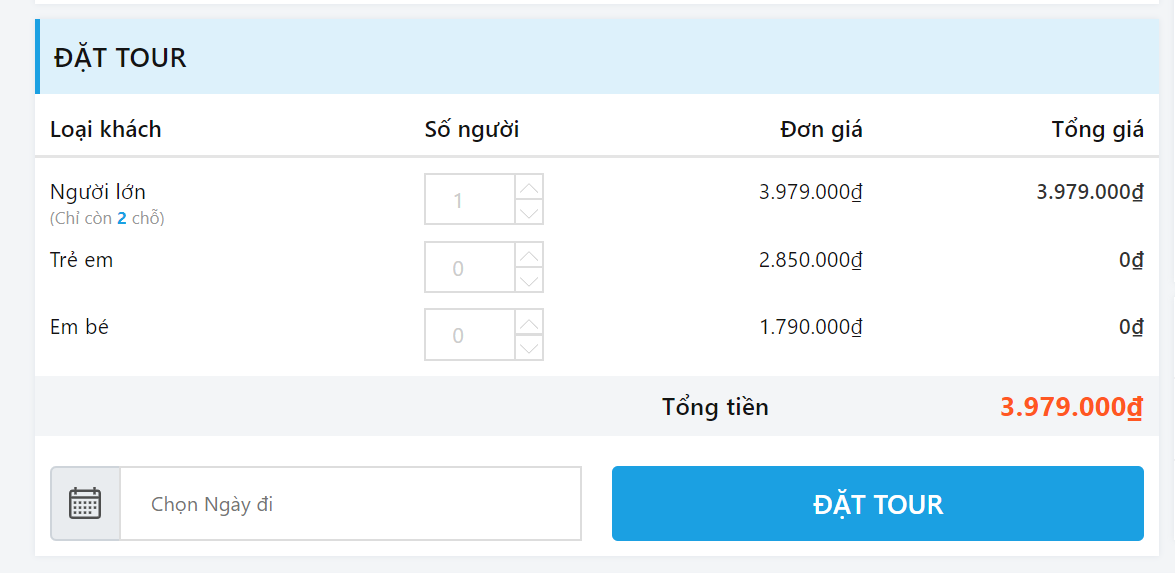Click the Số người column header
Viewport: 1175px width, 573px height.
pyautogui.click(x=472, y=130)
